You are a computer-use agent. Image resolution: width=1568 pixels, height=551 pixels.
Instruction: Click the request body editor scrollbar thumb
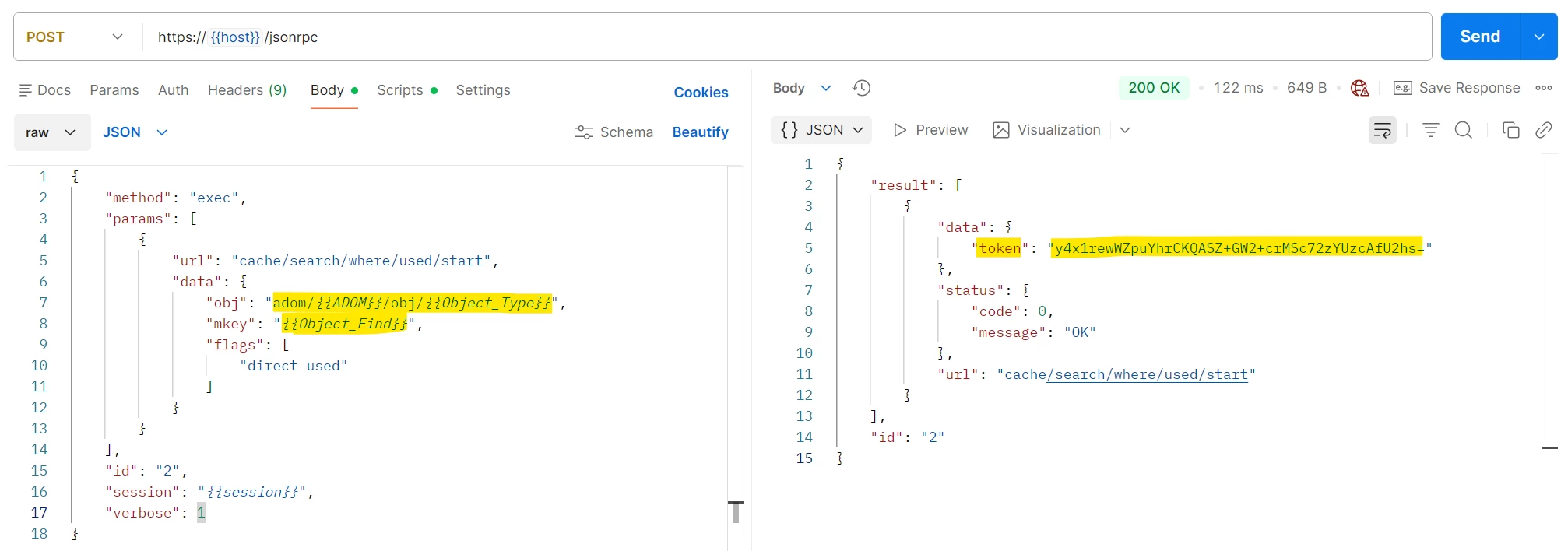(736, 512)
